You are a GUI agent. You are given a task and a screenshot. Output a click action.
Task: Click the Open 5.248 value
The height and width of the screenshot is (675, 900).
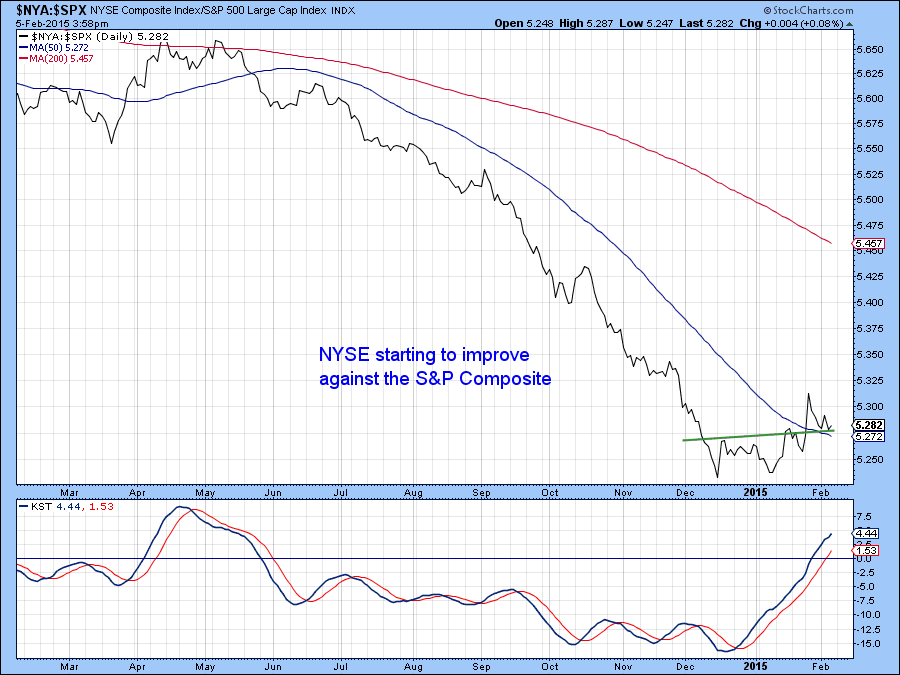coord(524,24)
